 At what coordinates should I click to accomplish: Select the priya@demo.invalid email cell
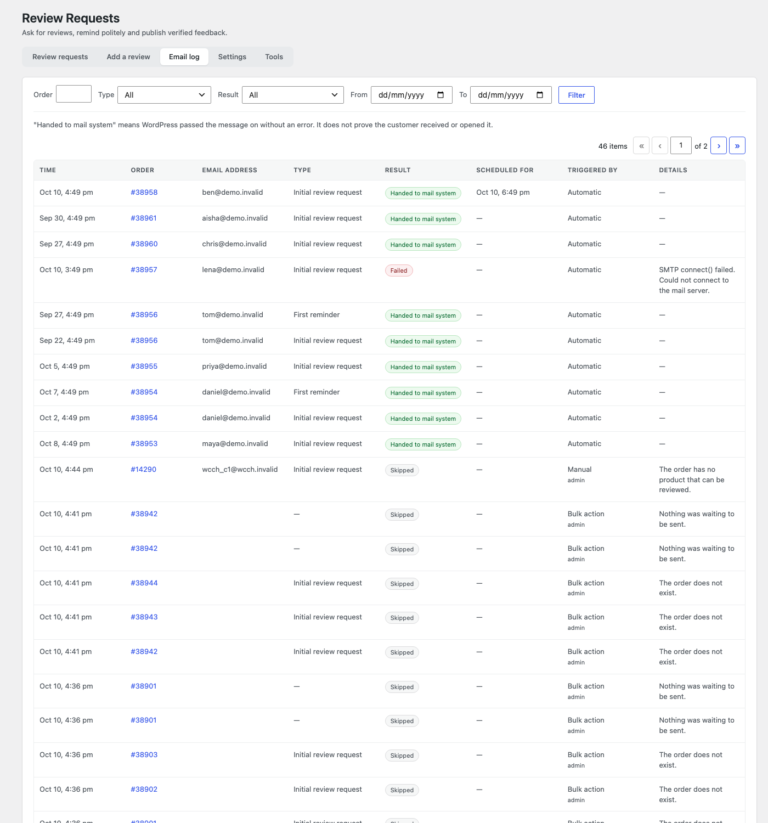(x=234, y=366)
